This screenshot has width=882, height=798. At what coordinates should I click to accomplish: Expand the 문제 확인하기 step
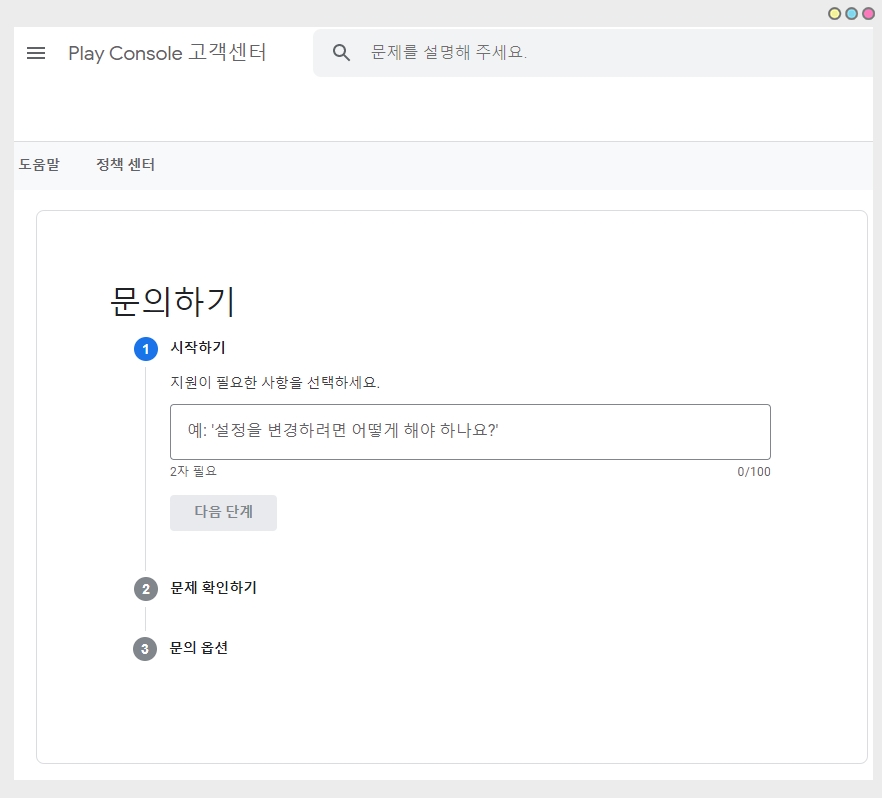[x=213, y=588]
